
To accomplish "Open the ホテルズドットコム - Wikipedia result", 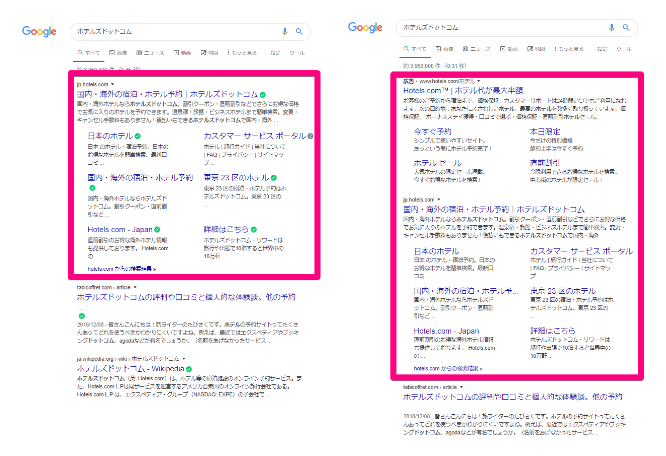I will [x=130, y=369].
